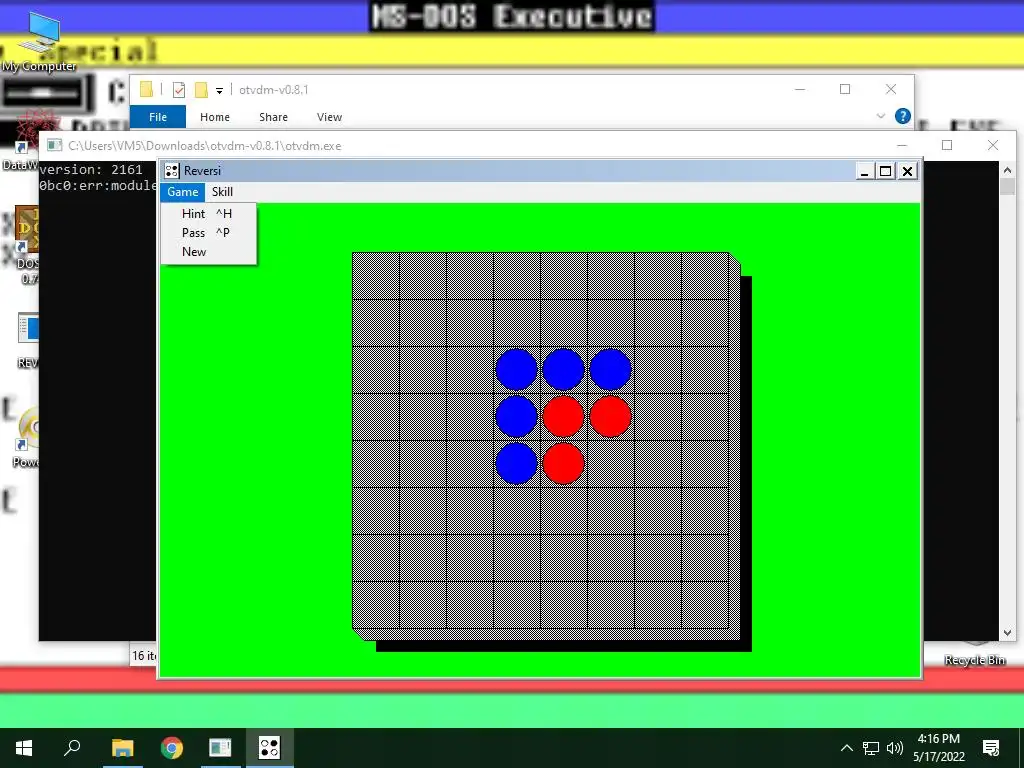Start a New game from the menu
This screenshot has height=768, width=1024.
pyautogui.click(x=208, y=251)
